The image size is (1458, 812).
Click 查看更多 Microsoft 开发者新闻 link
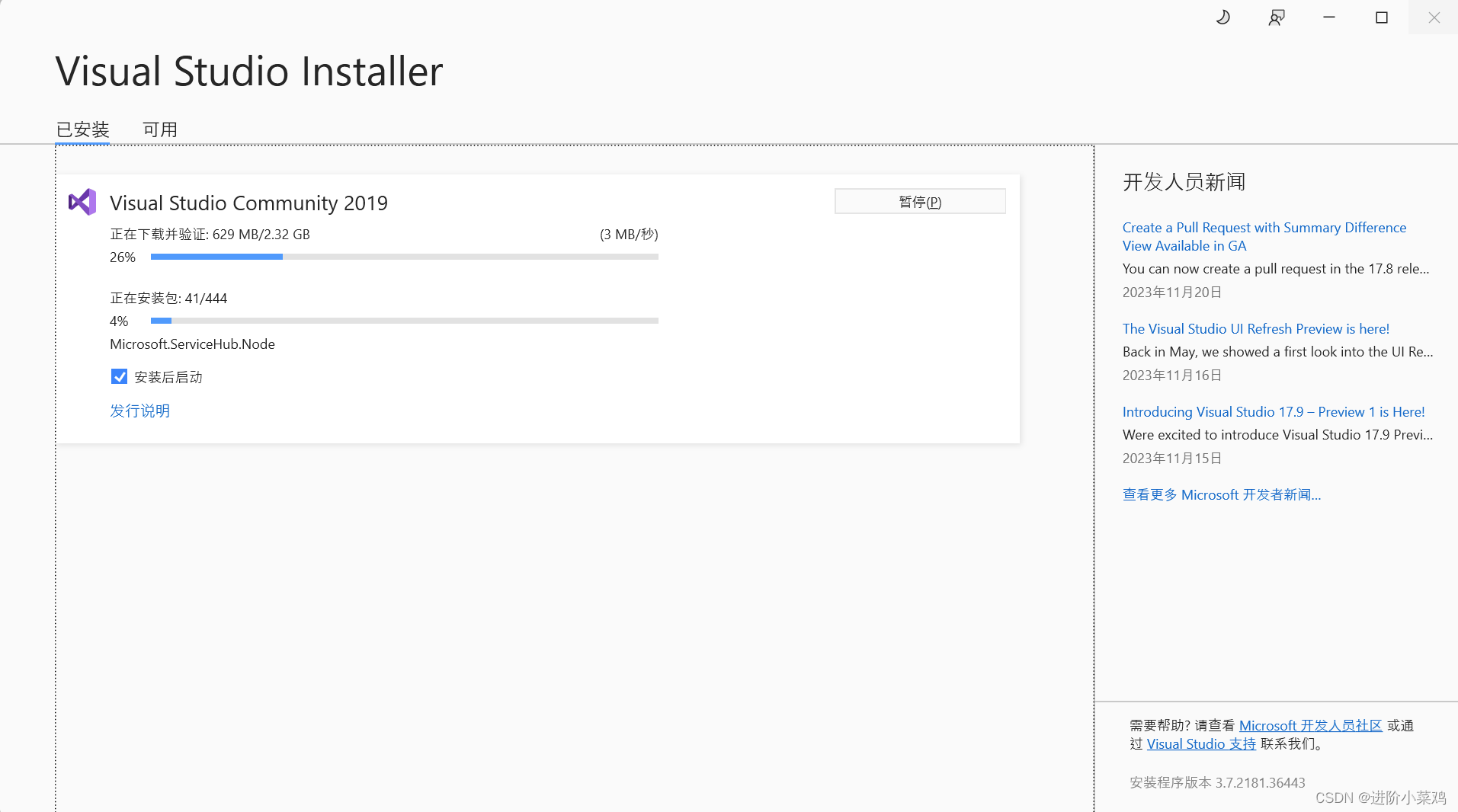click(1221, 494)
